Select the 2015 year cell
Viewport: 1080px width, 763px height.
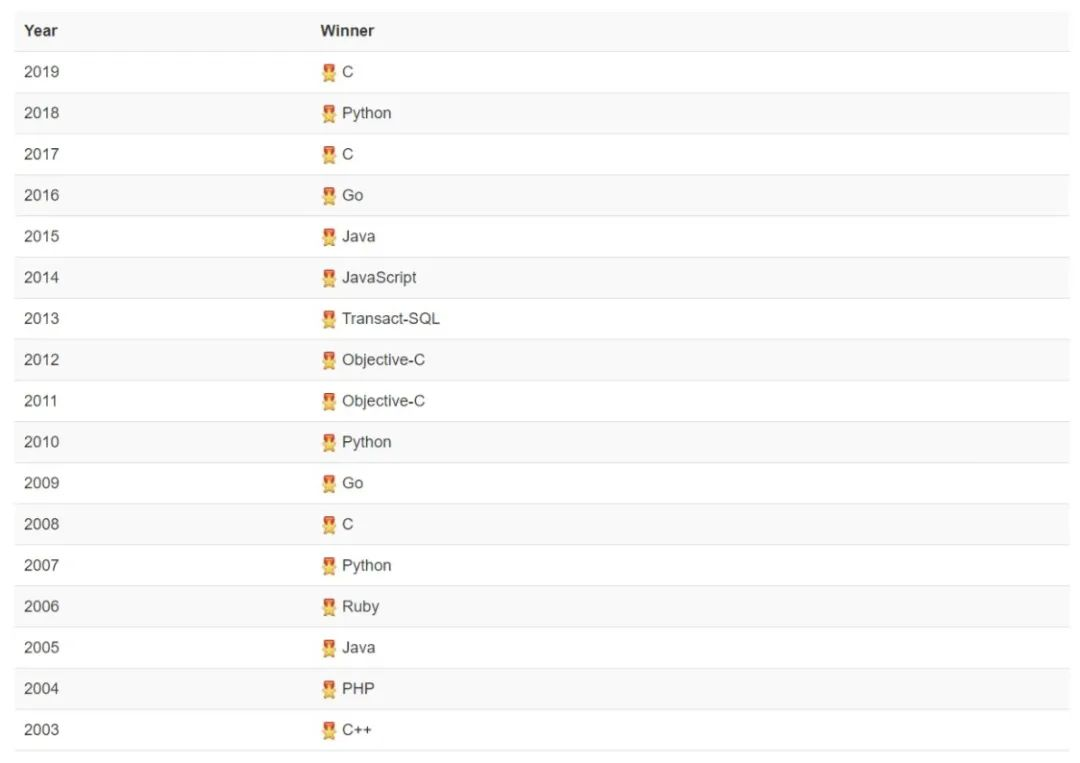coord(41,236)
